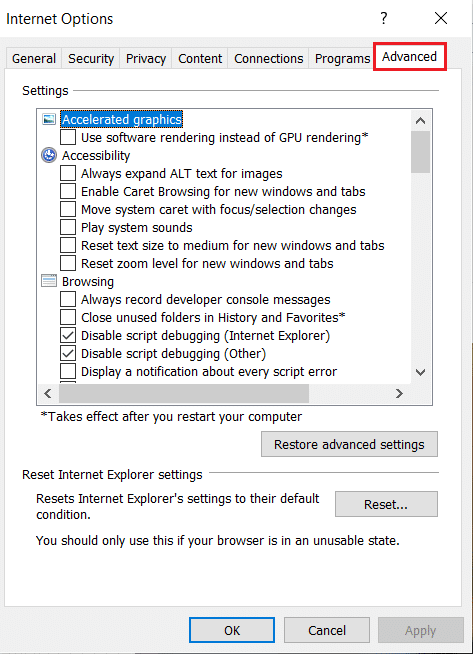Uncheck Disable script debugging (Other)
Screen dimensions: 473x654
pos(68,353)
